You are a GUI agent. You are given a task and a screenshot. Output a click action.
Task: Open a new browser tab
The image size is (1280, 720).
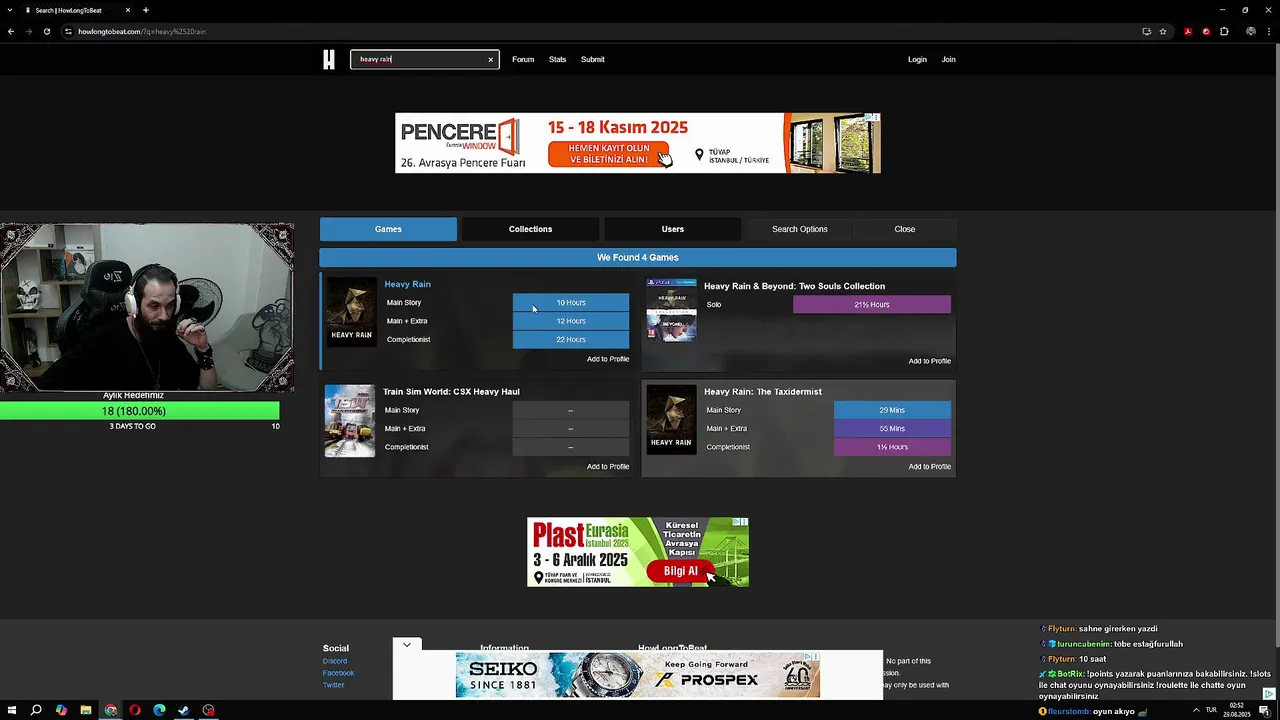(x=146, y=10)
